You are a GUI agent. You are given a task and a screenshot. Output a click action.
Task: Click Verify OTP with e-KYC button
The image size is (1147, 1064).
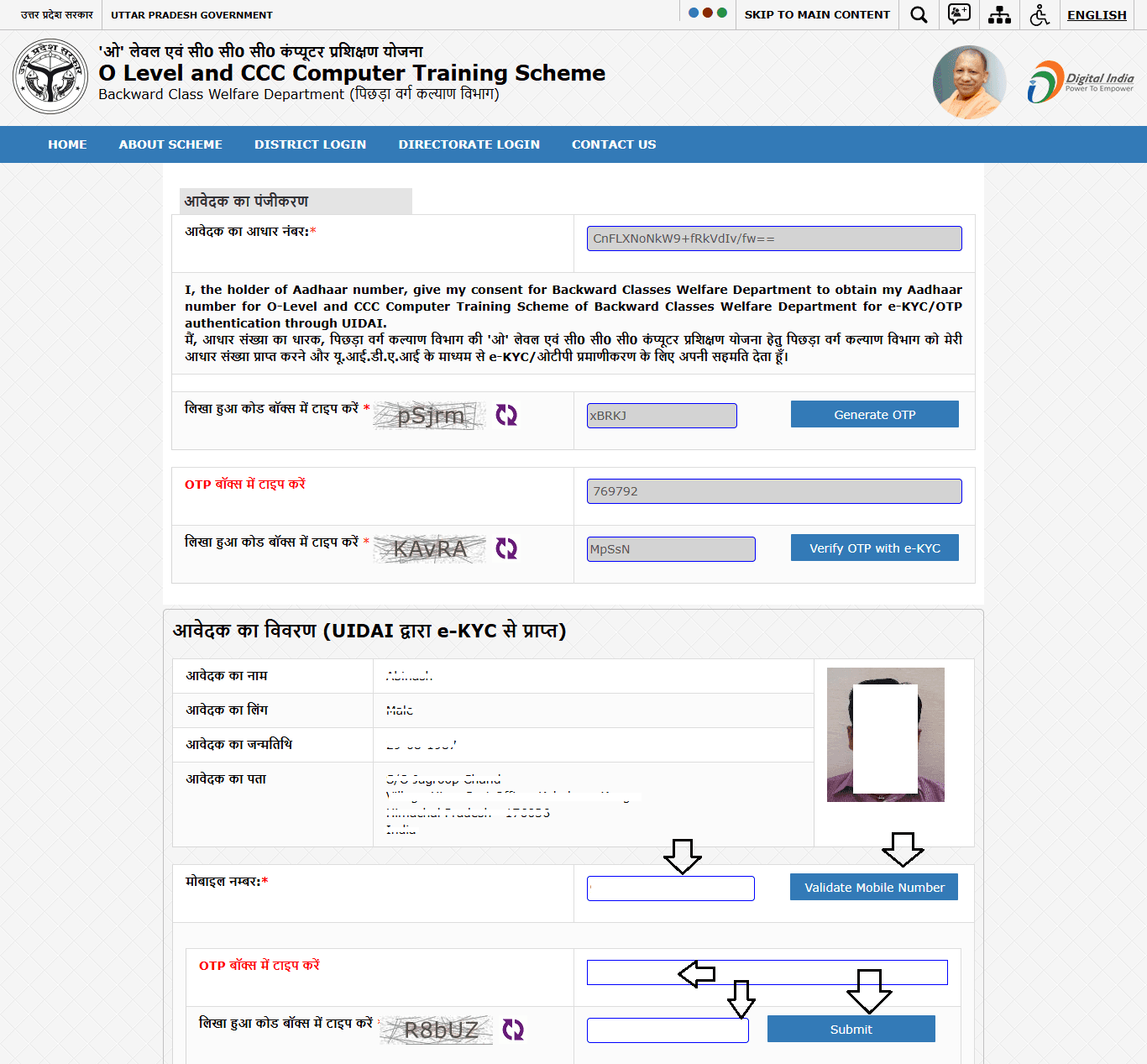(874, 548)
